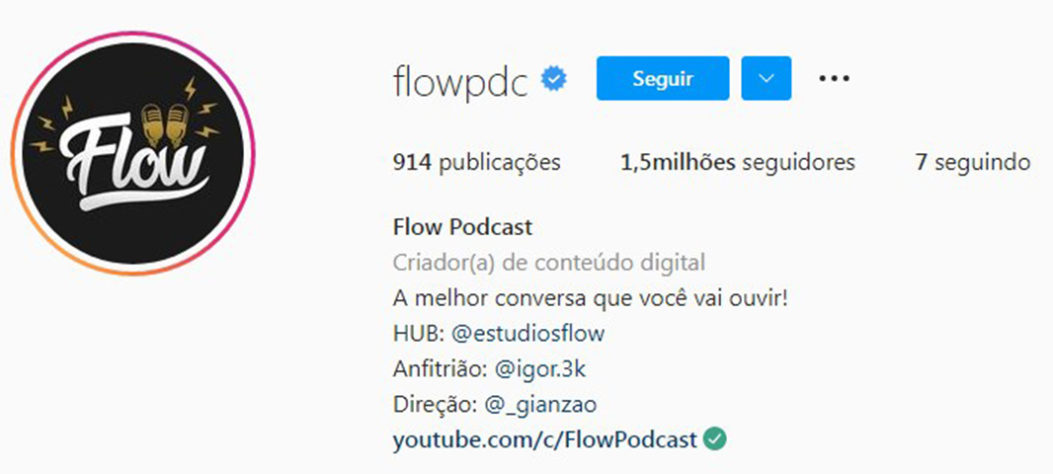Screen dimensions: 1053x474
Task: Follow the account with the Seguir button
Action: coord(662,79)
